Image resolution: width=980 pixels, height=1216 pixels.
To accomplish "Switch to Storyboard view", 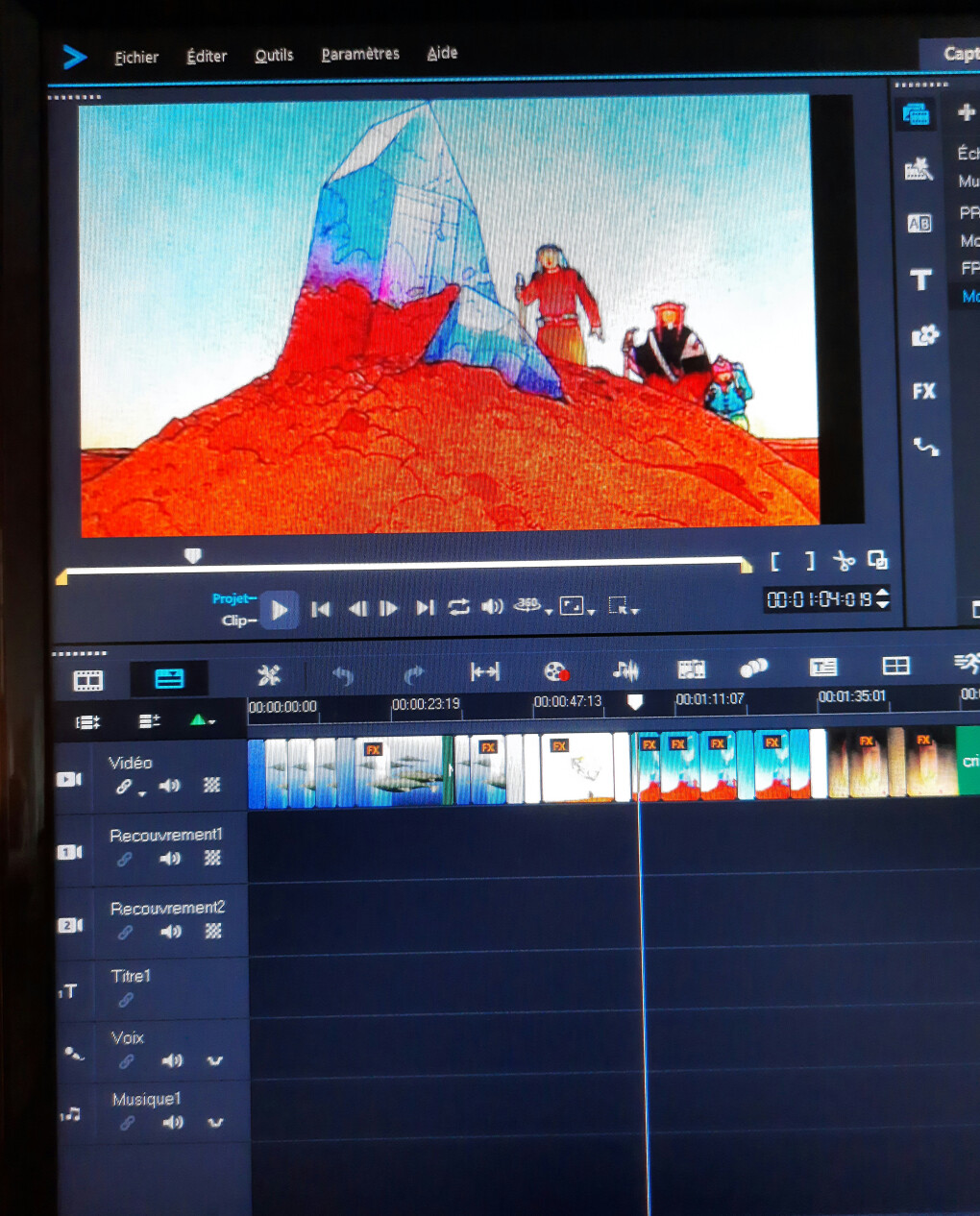I will tap(87, 681).
